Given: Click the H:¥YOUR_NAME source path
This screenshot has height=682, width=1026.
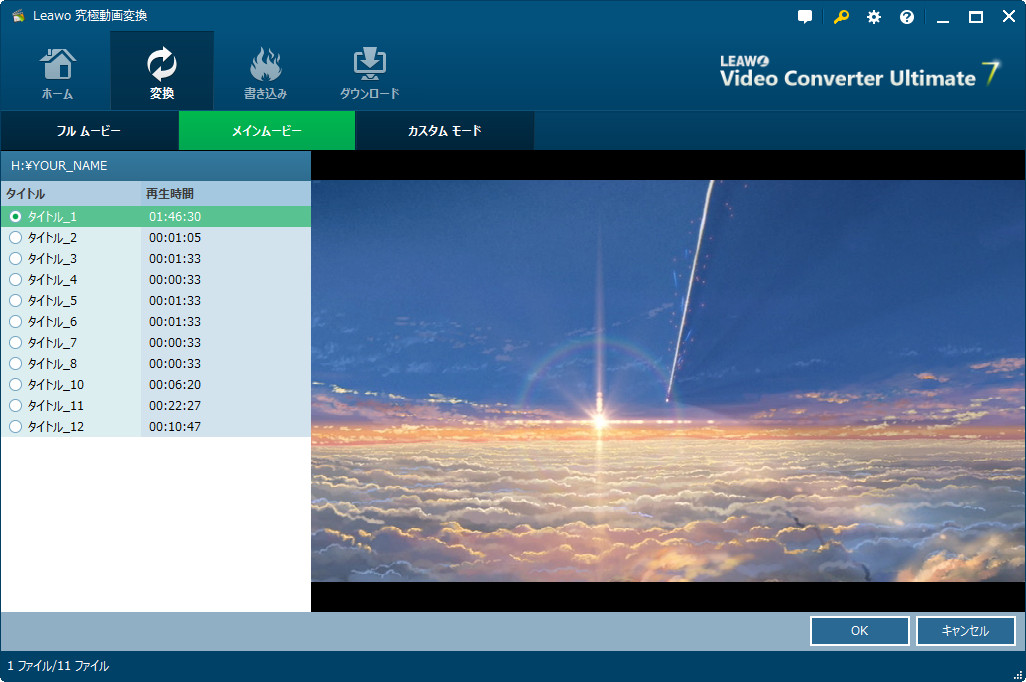Looking at the screenshot, I should (x=59, y=166).
